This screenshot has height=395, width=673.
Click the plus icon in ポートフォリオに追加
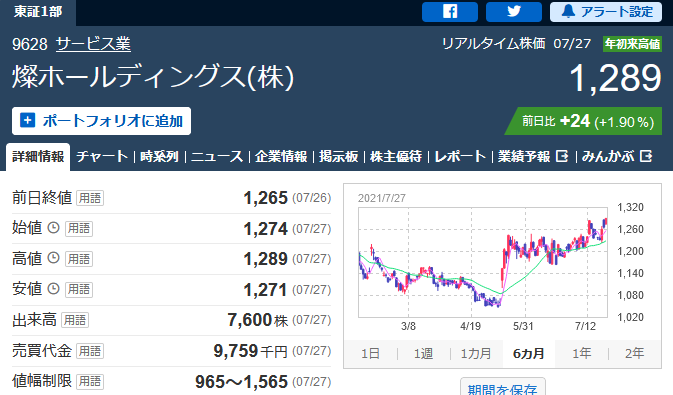coord(27,120)
